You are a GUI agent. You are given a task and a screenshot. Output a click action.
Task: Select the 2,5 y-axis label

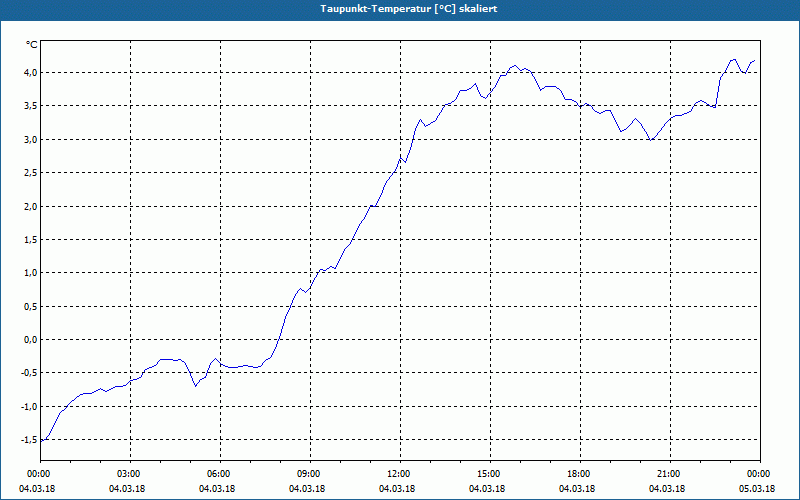point(31,173)
